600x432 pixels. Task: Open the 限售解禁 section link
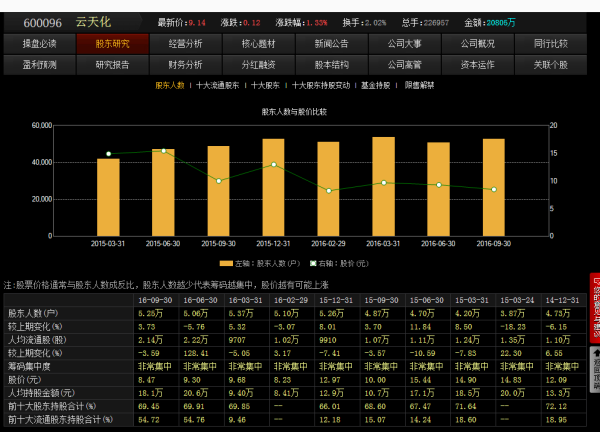click(x=419, y=85)
